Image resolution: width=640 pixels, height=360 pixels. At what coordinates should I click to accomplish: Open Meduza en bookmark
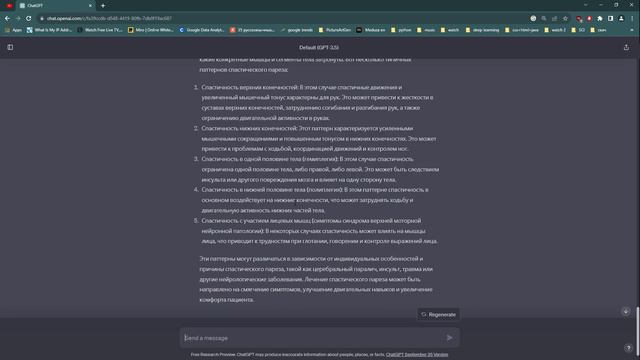(371, 30)
